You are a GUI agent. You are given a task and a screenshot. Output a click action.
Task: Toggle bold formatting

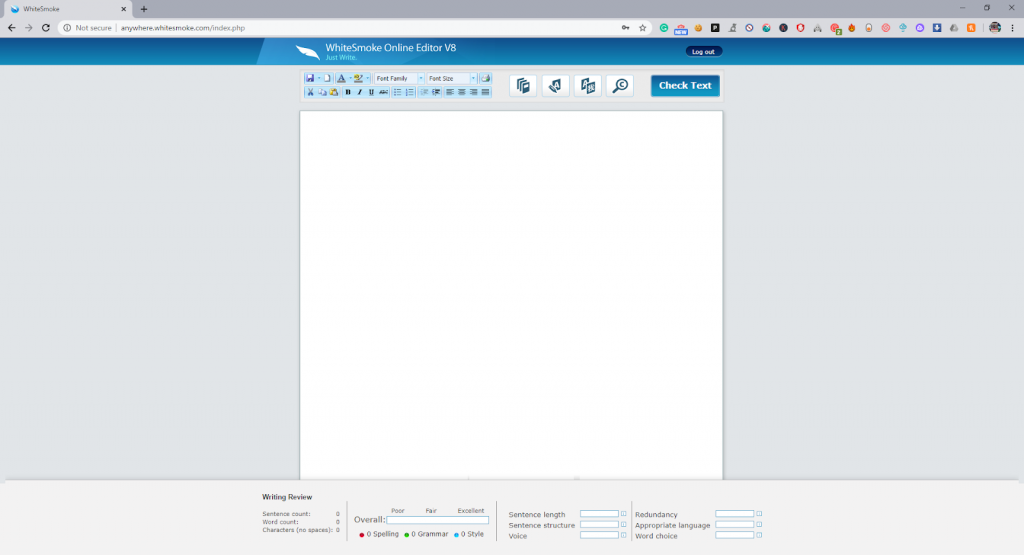click(348, 92)
